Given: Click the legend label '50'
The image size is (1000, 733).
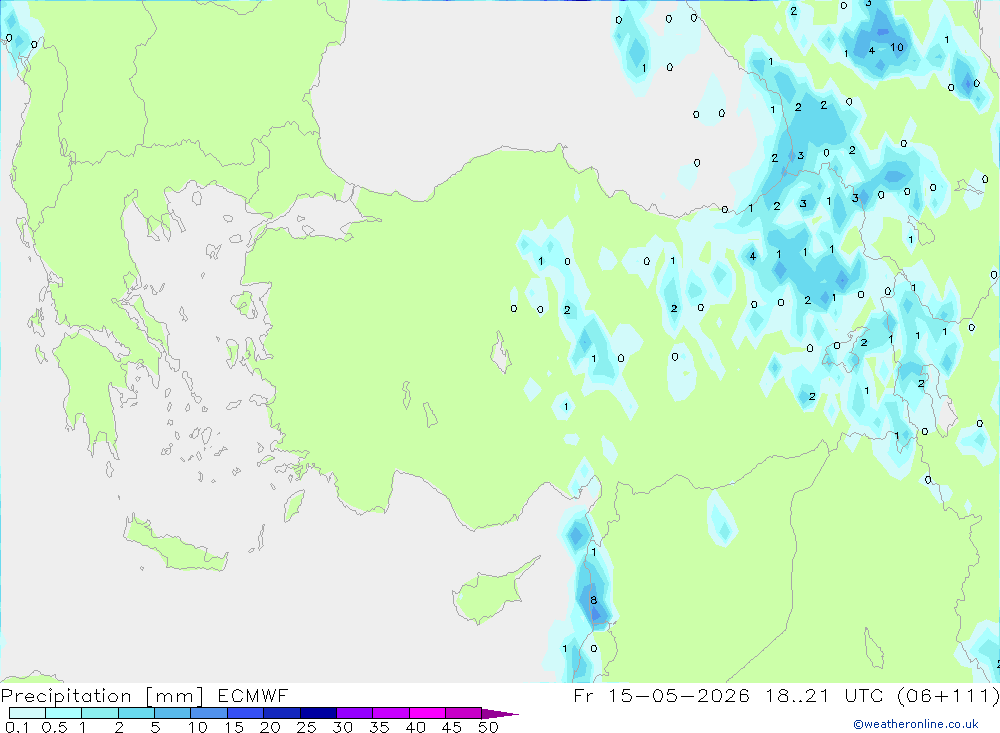Looking at the screenshot, I should (488, 727).
